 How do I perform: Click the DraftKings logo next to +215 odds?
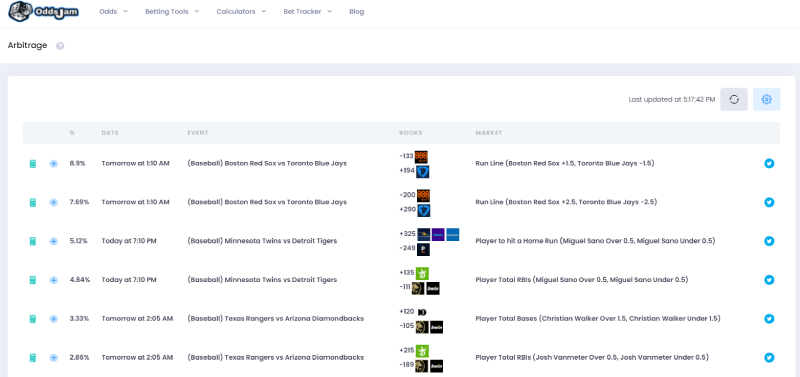pos(422,350)
